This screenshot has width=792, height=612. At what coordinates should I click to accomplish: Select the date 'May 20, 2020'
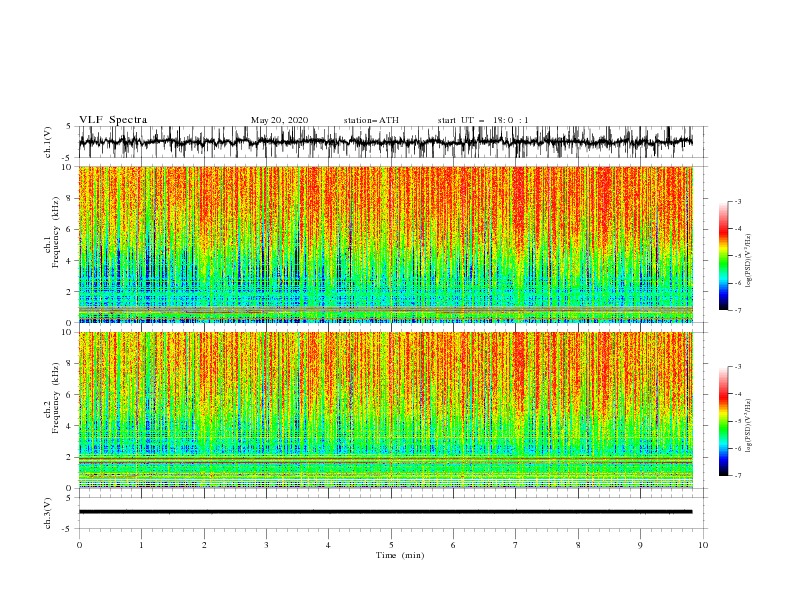coord(279,120)
